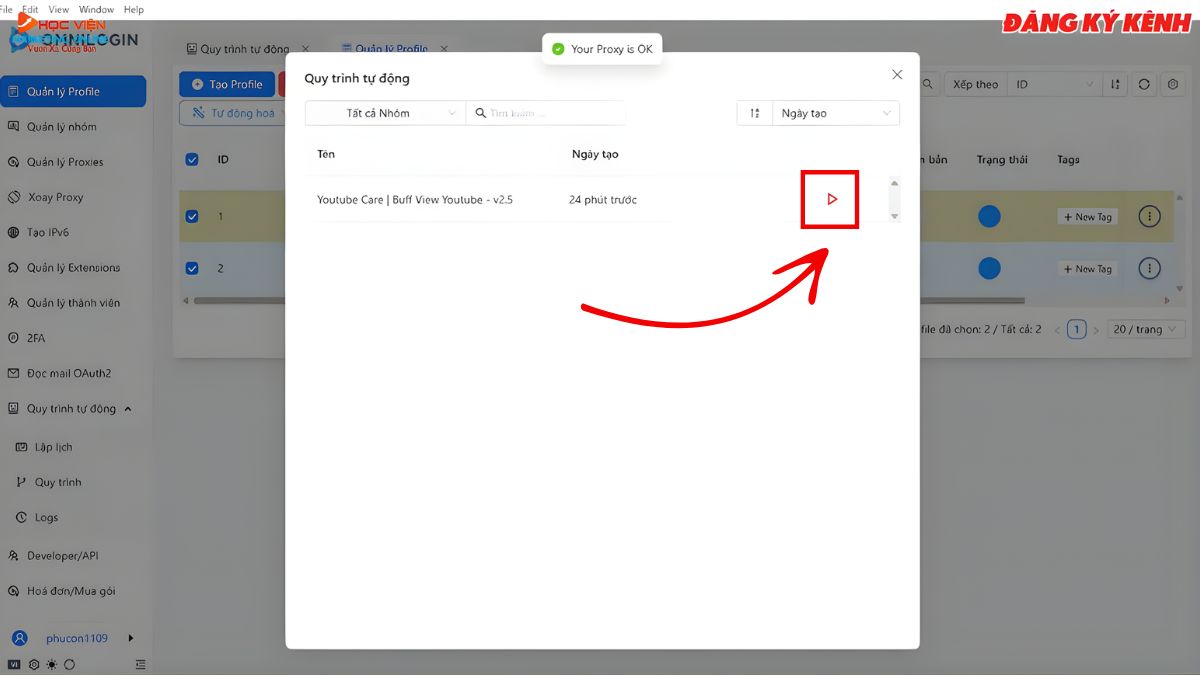Open the Edit menu in the menu bar

tap(28, 8)
